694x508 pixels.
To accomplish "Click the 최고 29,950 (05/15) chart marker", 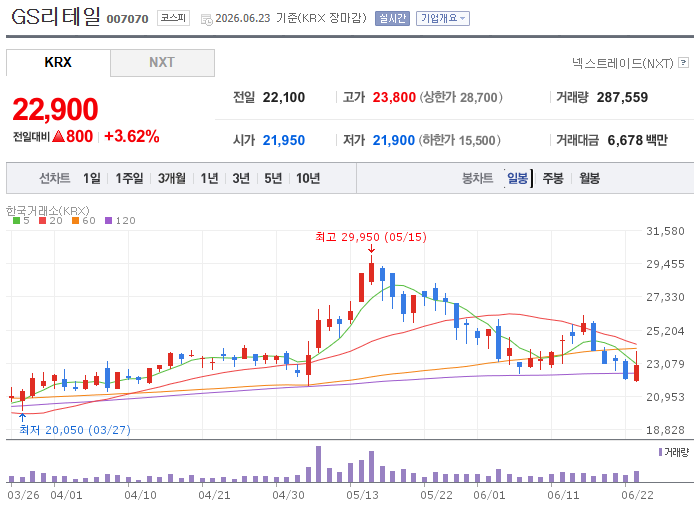I will pyautogui.click(x=371, y=237).
